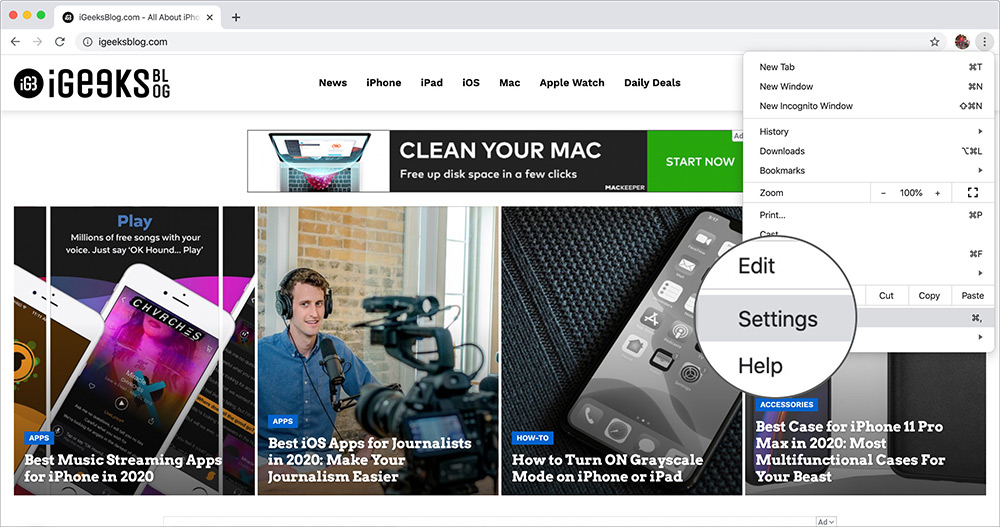This screenshot has width=1000, height=527.
Task: Click the START NOW ad button
Action: [x=700, y=161]
